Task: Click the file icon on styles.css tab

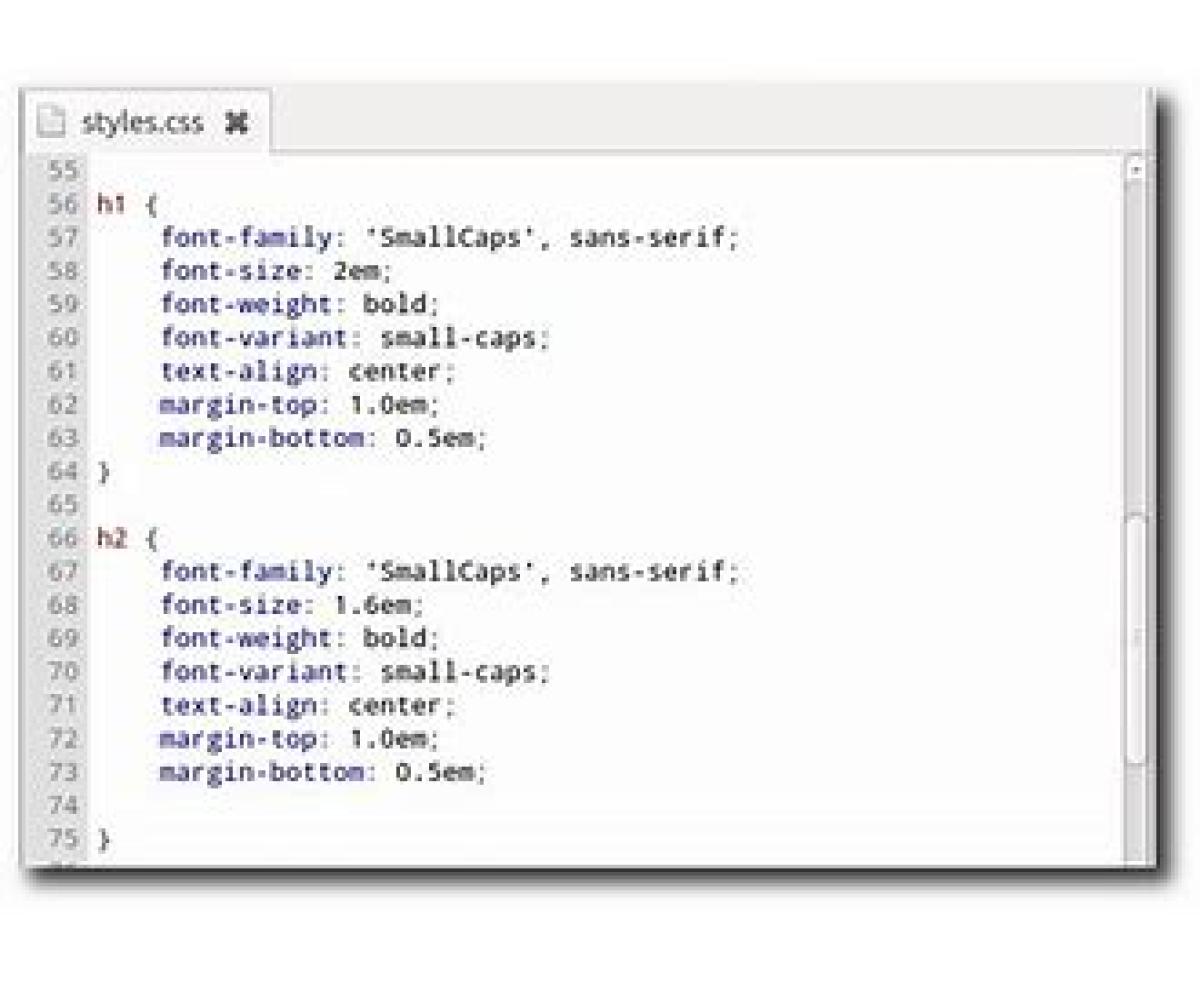Action: (52, 123)
